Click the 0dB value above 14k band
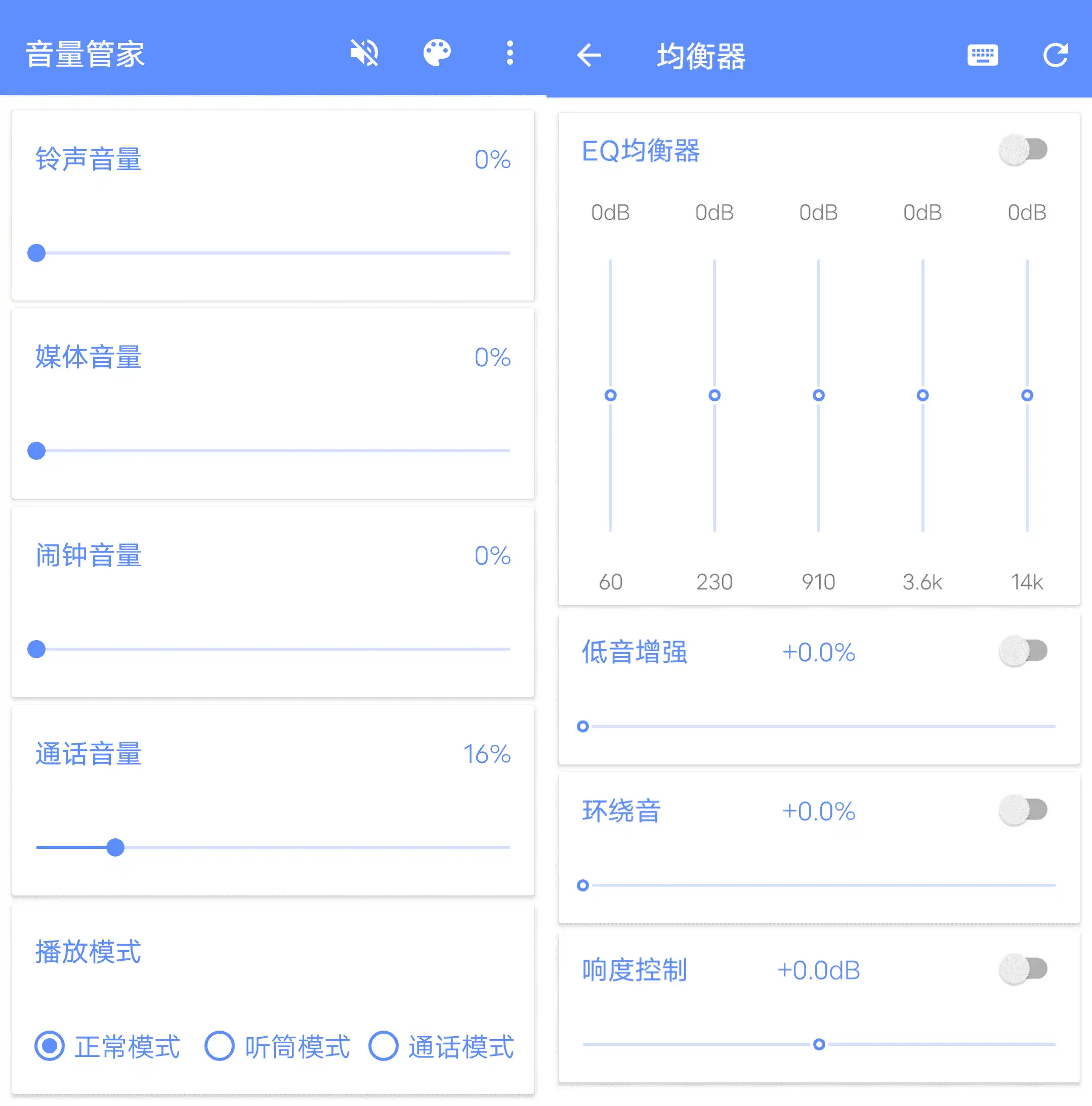The image size is (1092, 1106). pyautogui.click(x=1027, y=212)
